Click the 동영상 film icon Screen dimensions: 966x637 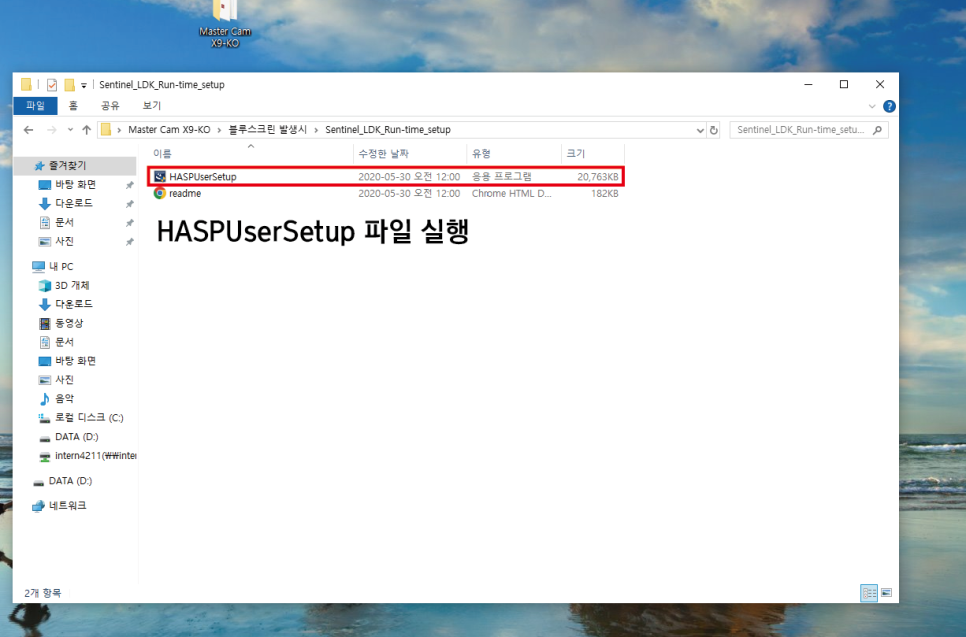(44, 323)
